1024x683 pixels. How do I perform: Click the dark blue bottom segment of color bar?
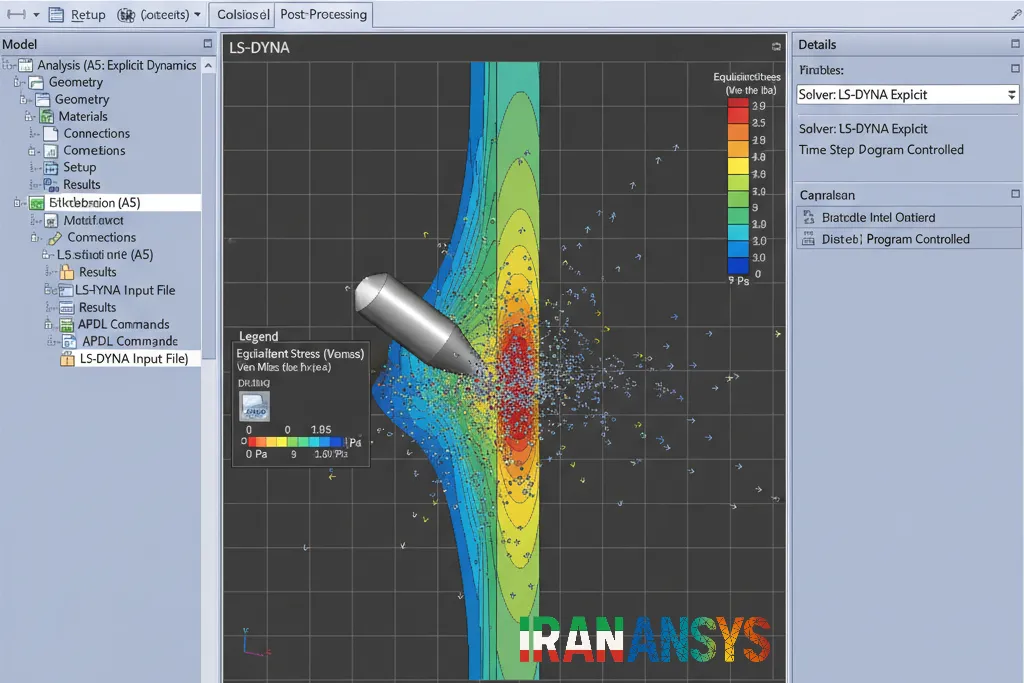[738, 265]
